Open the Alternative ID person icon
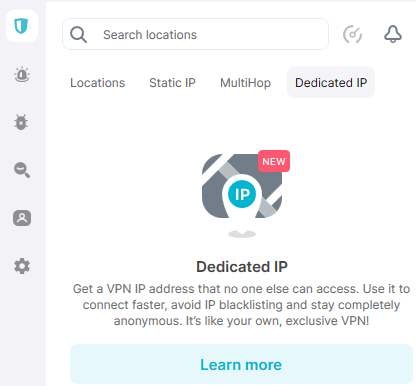Viewport: 416px width, 386px height. (x=22, y=218)
